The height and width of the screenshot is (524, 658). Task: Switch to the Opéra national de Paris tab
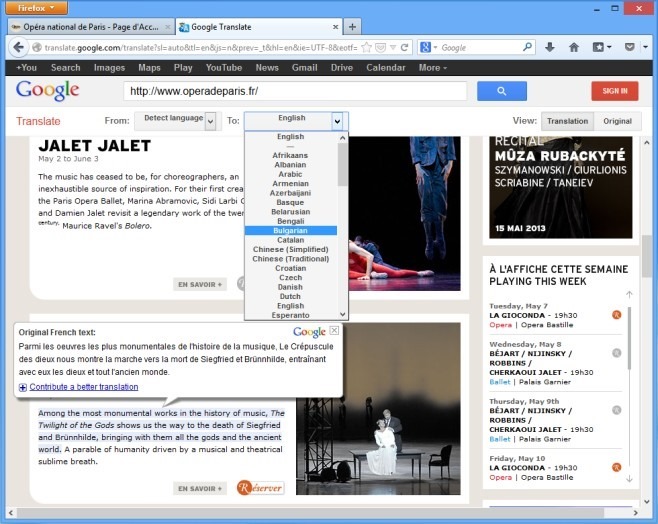[91, 27]
